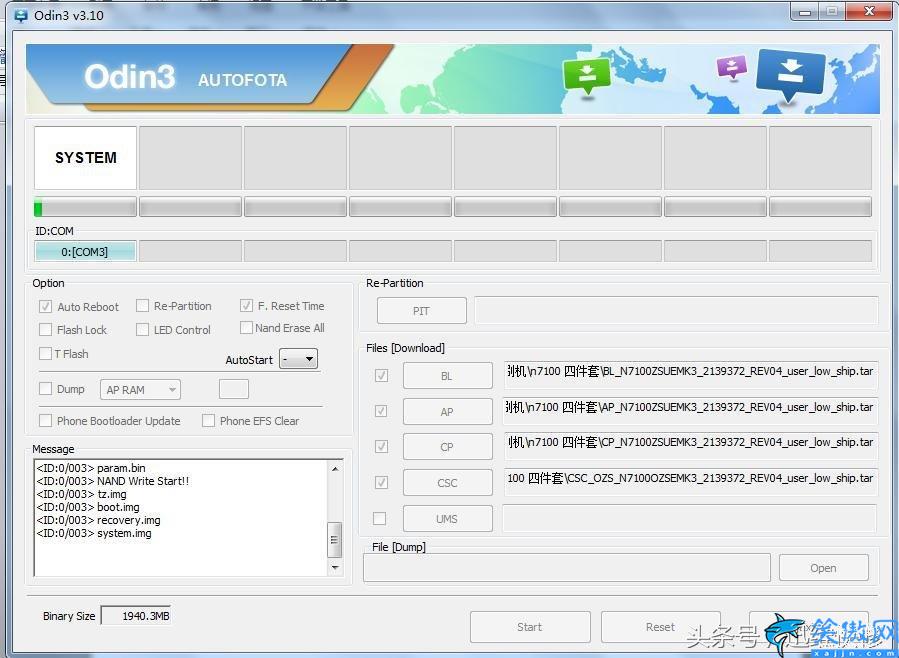This screenshot has width=899, height=658.
Task: Toggle F. Reset Time checkbox
Action: [x=247, y=306]
